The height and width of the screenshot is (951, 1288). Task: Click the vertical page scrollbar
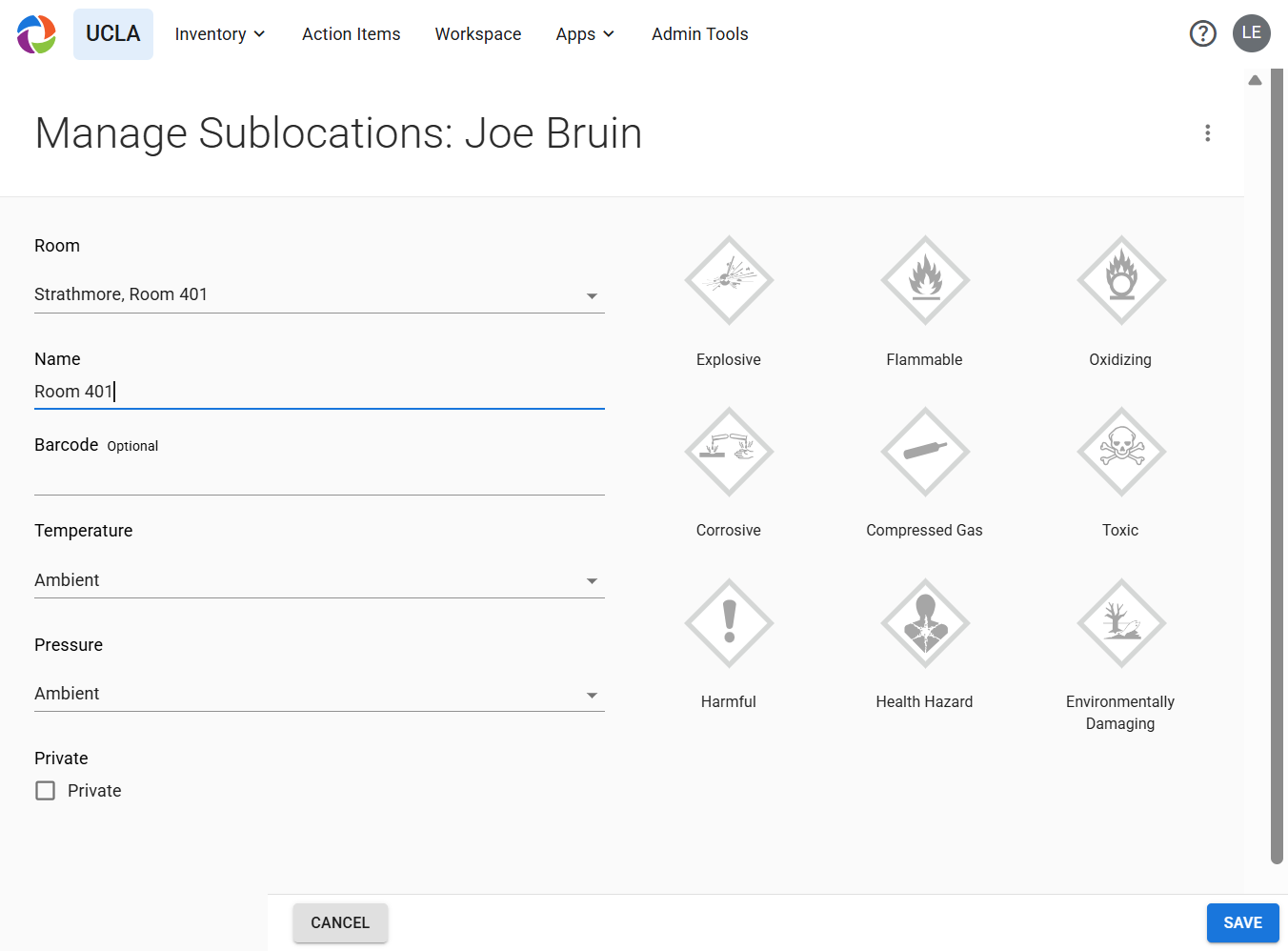tap(1278, 467)
